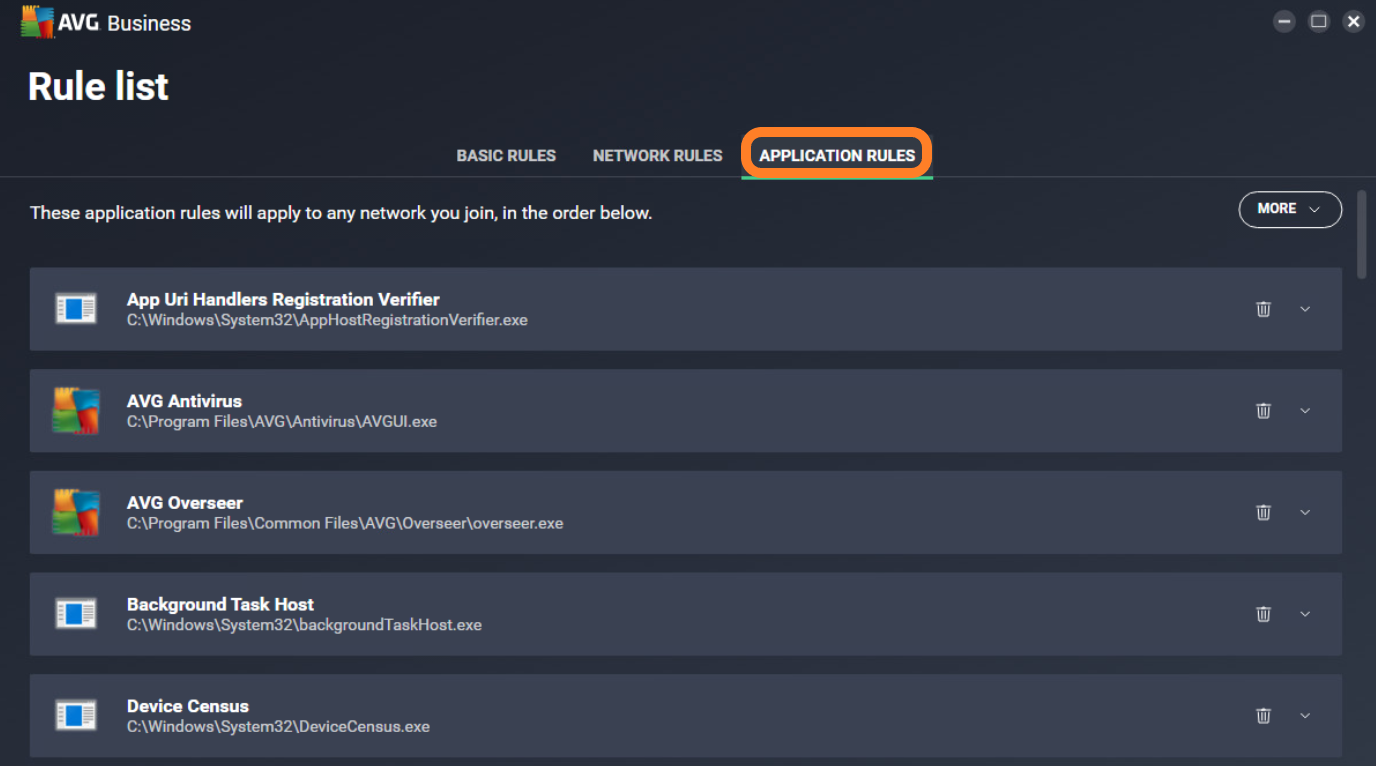Screen dimensions: 1376x766
Task: Expand the App Uri Handlers Registration Verifier rule
Action: [1305, 309]
